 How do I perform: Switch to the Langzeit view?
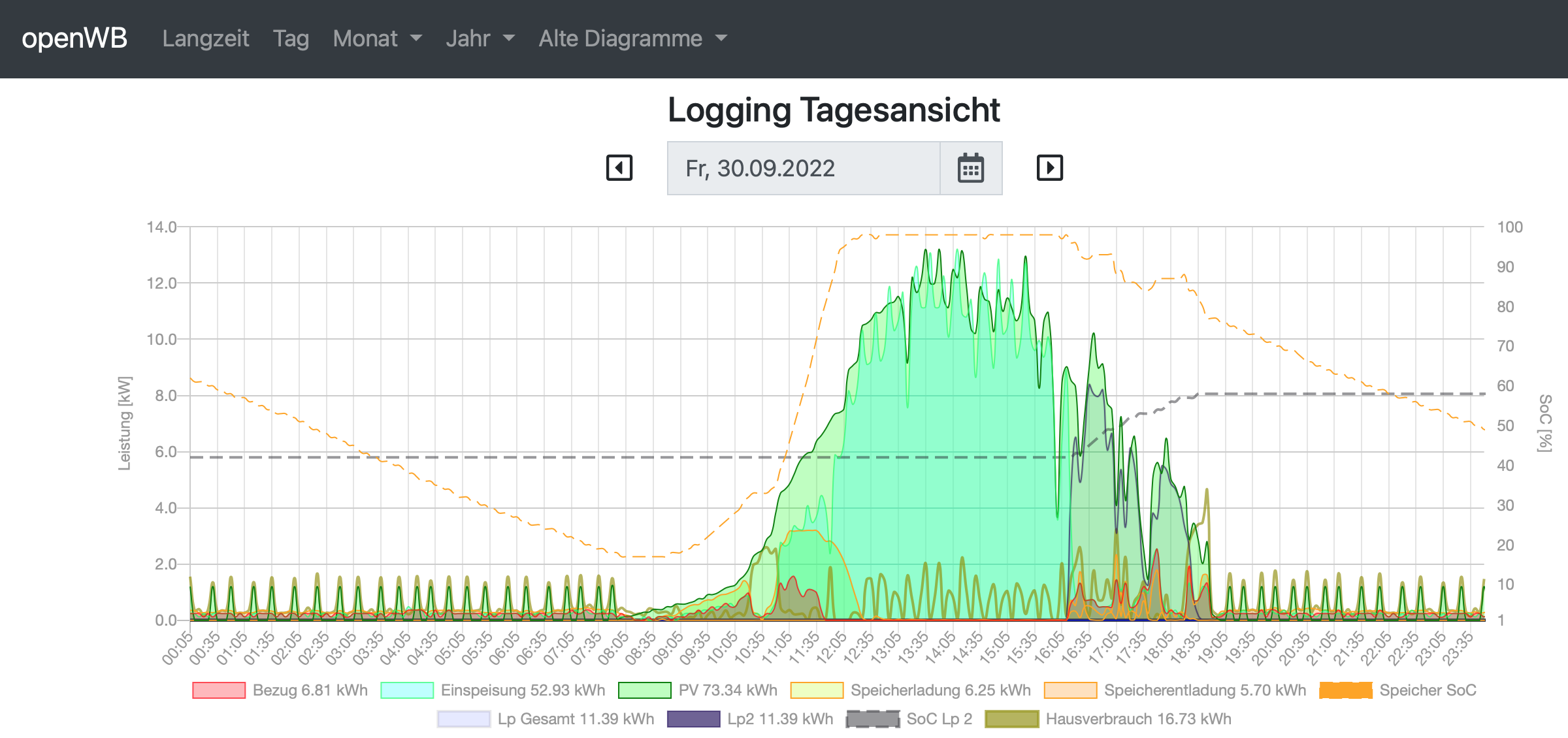(205, 39)
